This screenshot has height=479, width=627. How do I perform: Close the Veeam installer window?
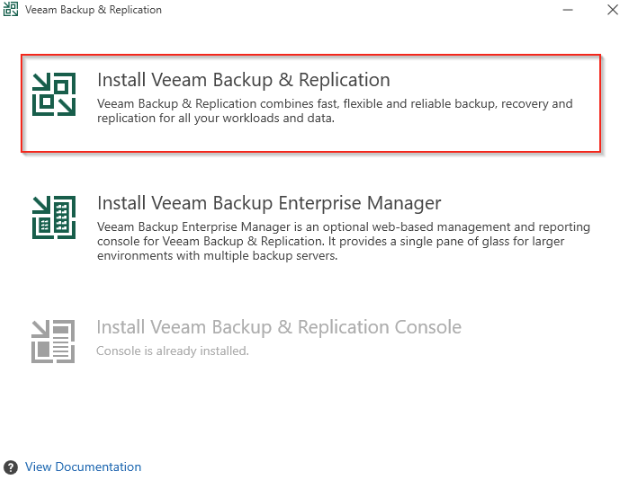pyautogui.click(x=612, y=10)
